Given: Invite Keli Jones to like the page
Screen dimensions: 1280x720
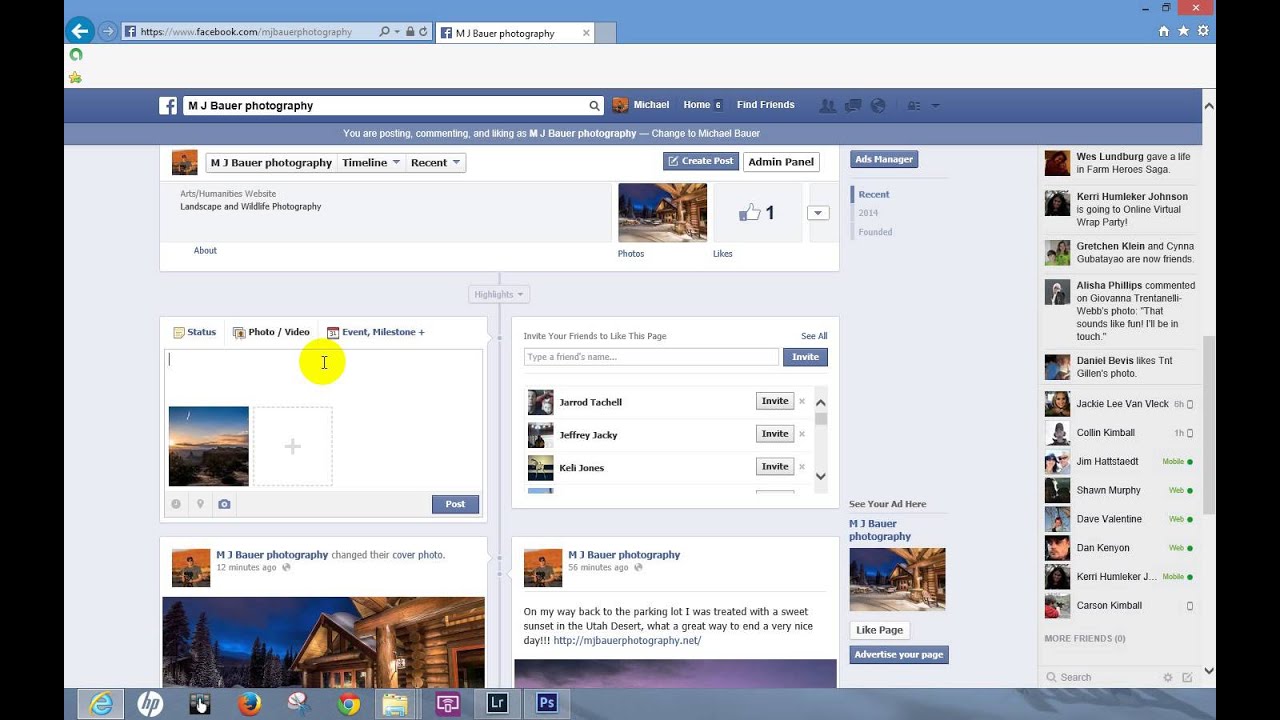Looking at the screenshot, I should [775, 466].
